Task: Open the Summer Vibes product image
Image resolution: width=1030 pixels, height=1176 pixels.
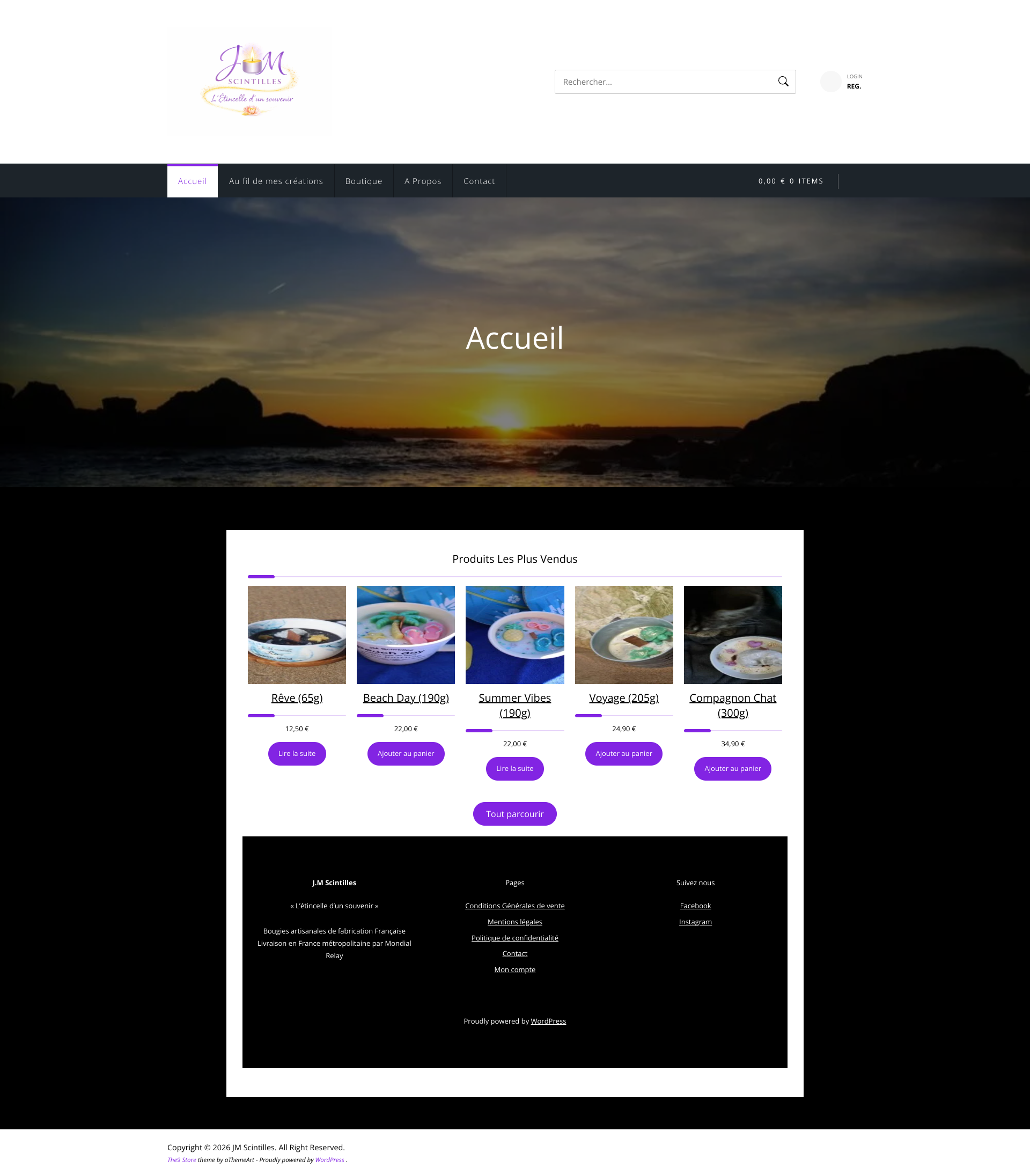Action: [x=514, y=635]
